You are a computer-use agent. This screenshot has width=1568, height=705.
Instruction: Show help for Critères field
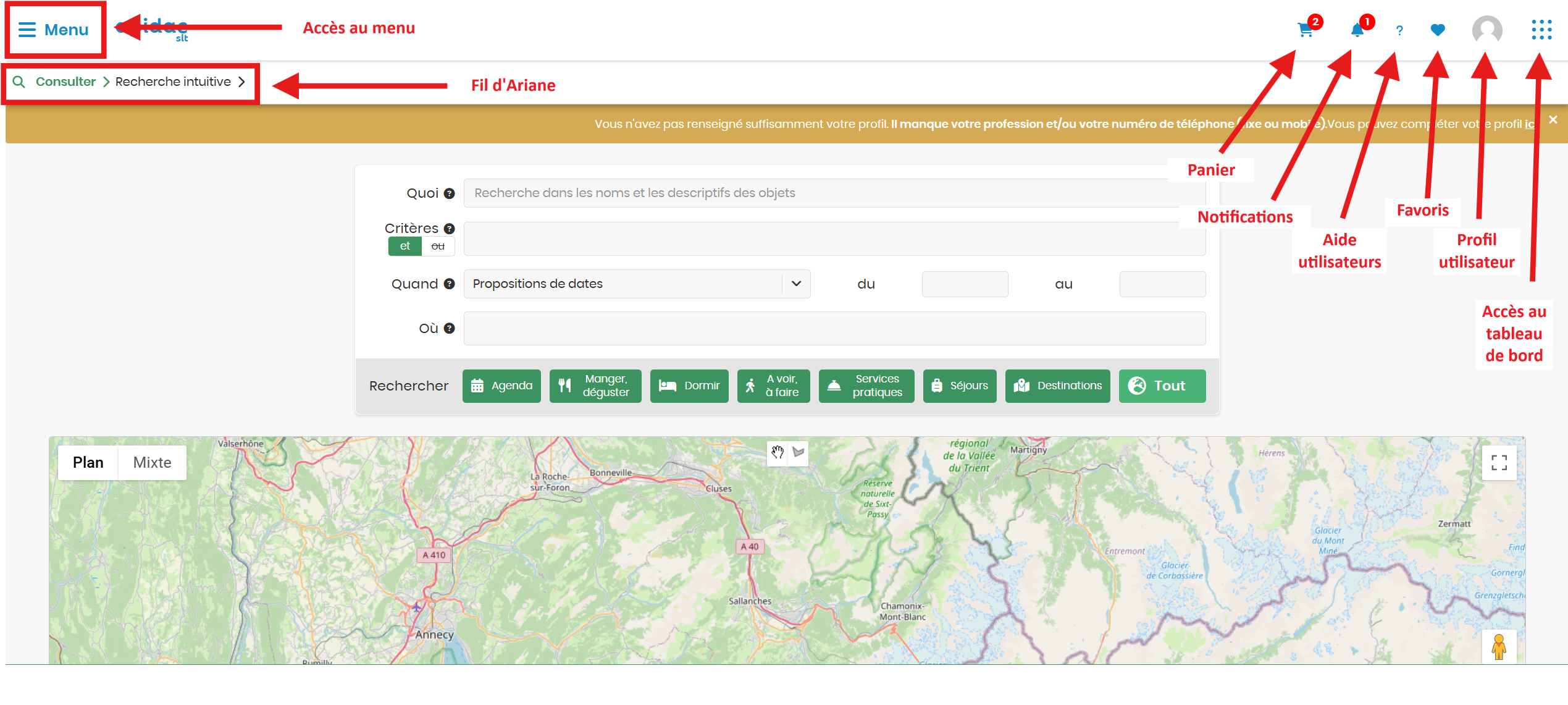pos(450,229)
